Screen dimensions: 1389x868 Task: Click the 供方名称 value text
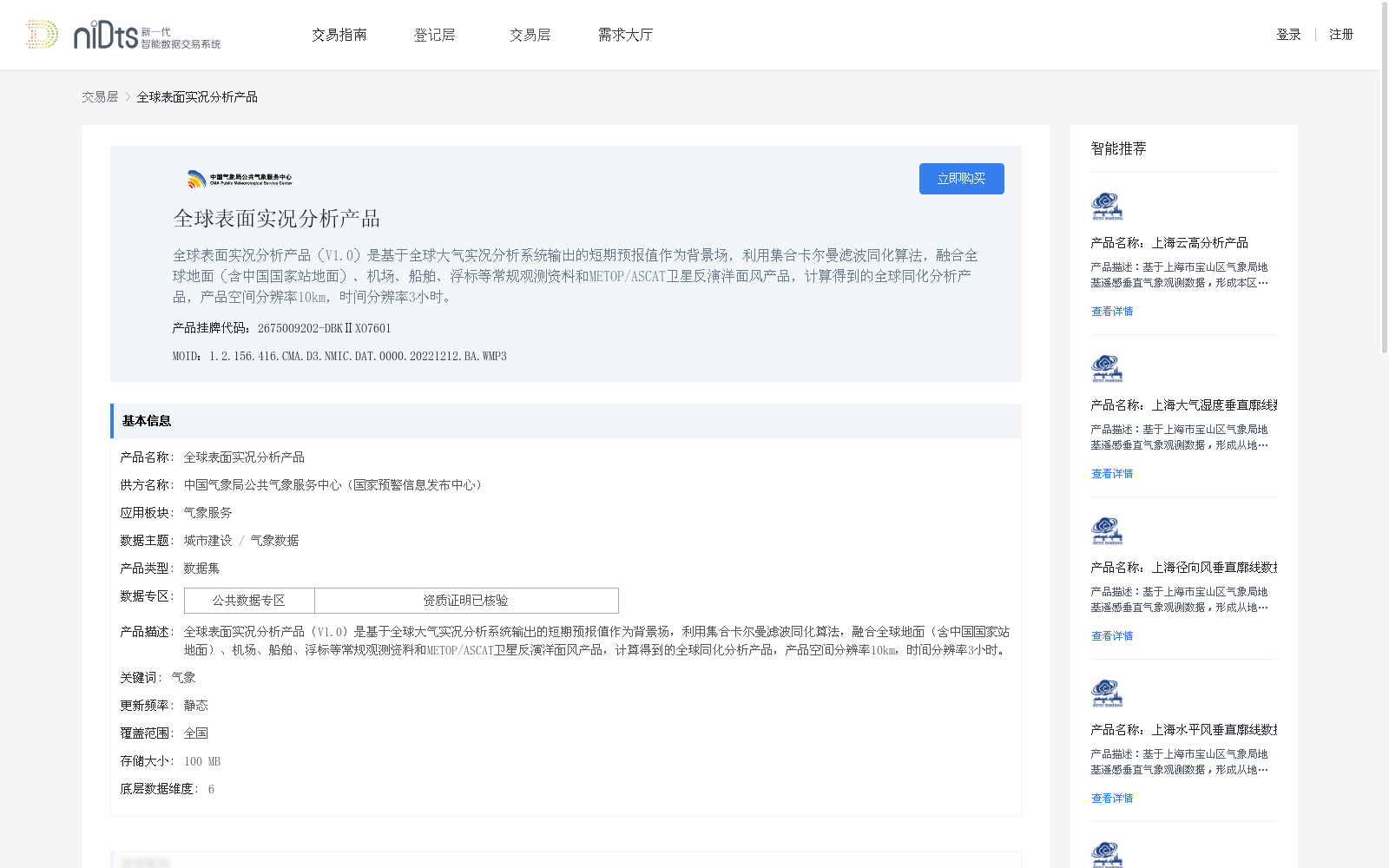335,485
